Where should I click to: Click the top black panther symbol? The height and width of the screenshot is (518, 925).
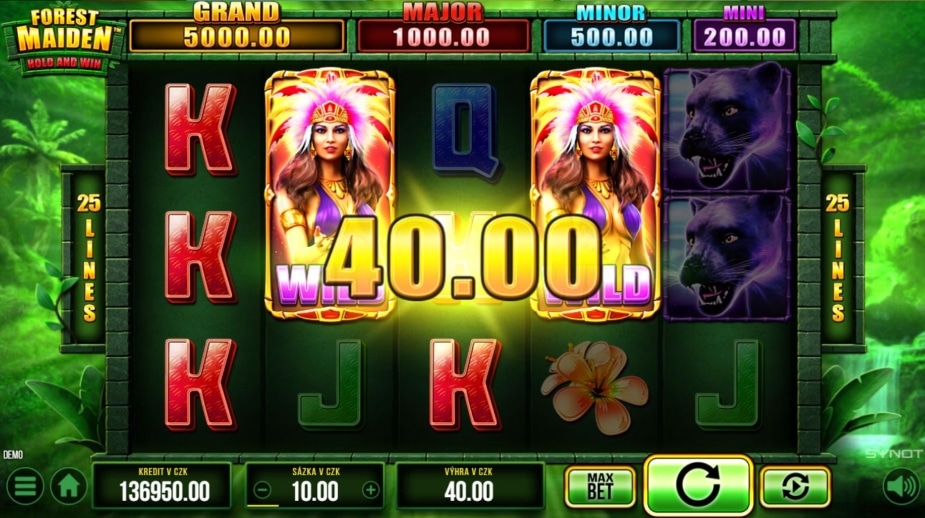(x=728, y=128)
